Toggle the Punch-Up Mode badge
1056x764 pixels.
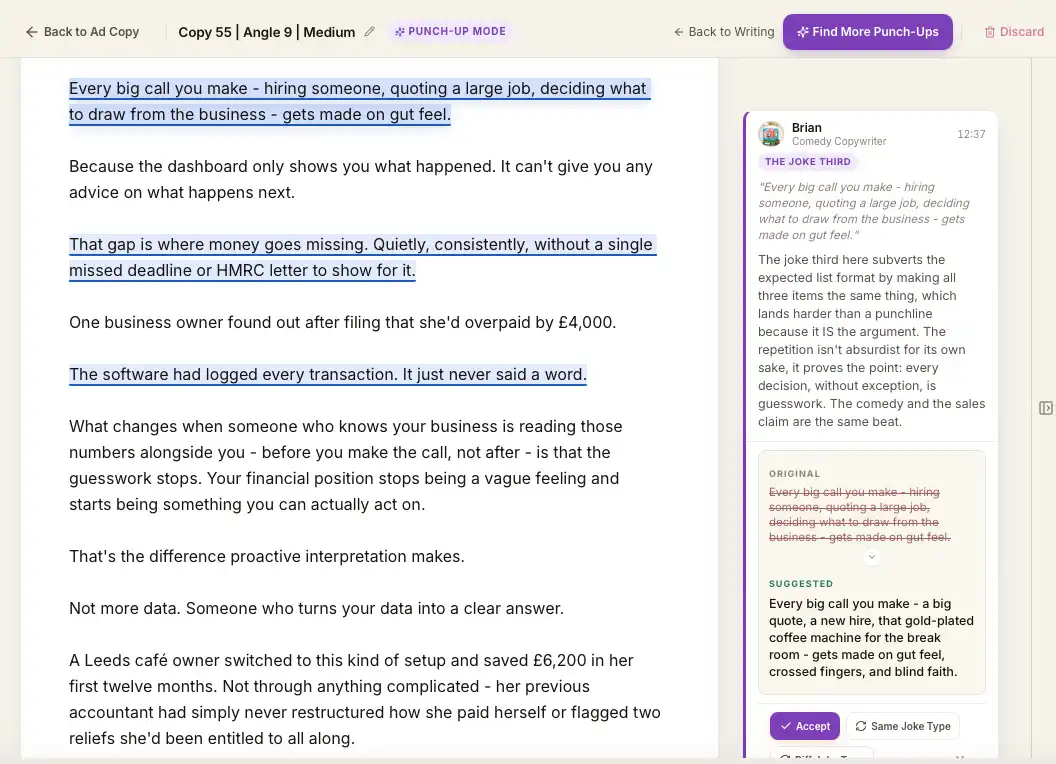click(x=450, y=31)
